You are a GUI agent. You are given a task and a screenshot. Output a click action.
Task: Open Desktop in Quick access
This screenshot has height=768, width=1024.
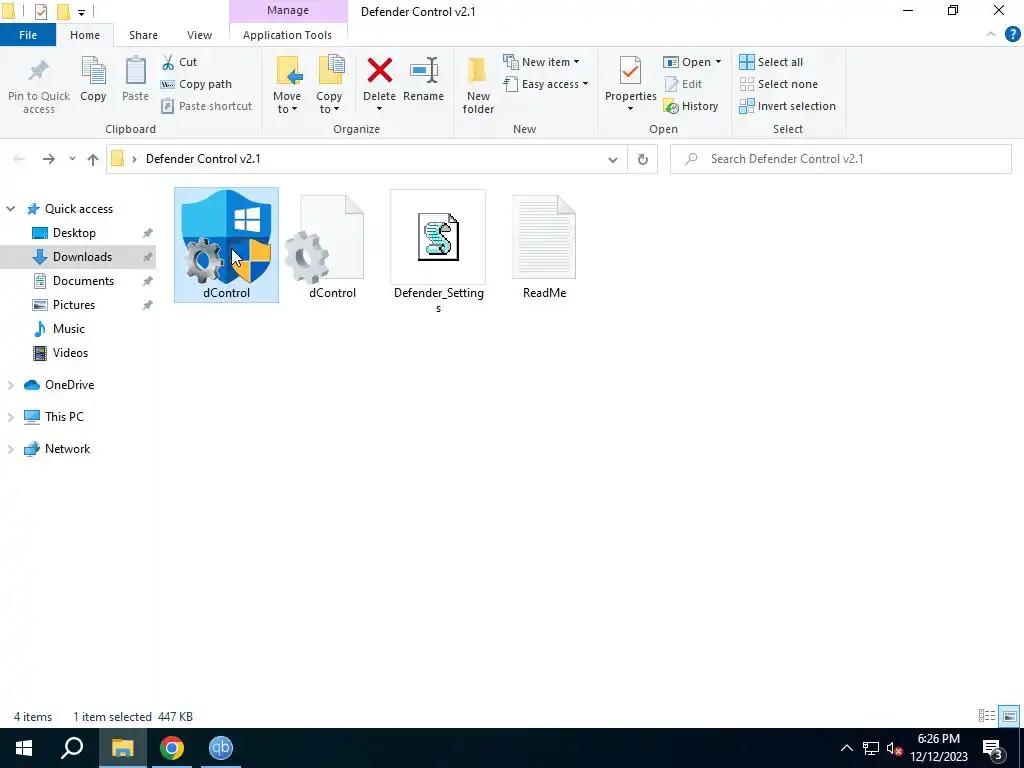pos(74,233)
